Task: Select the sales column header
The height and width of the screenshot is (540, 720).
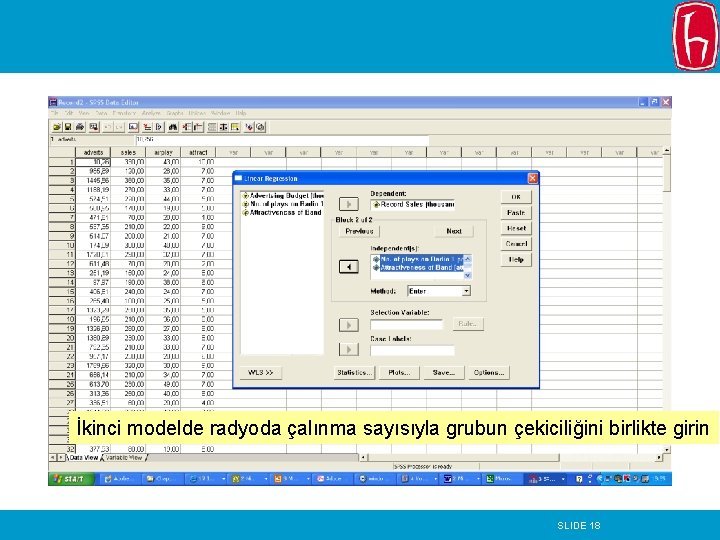Action: click(x=128, y=152)
